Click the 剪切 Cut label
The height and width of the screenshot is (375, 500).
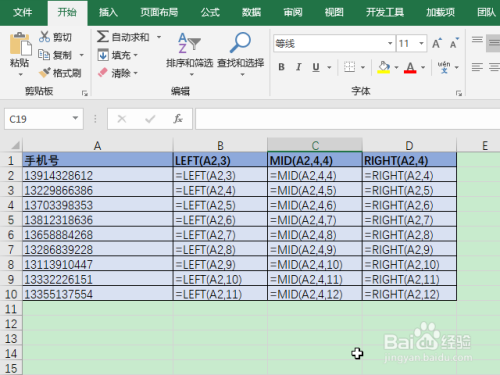[62, 37]
